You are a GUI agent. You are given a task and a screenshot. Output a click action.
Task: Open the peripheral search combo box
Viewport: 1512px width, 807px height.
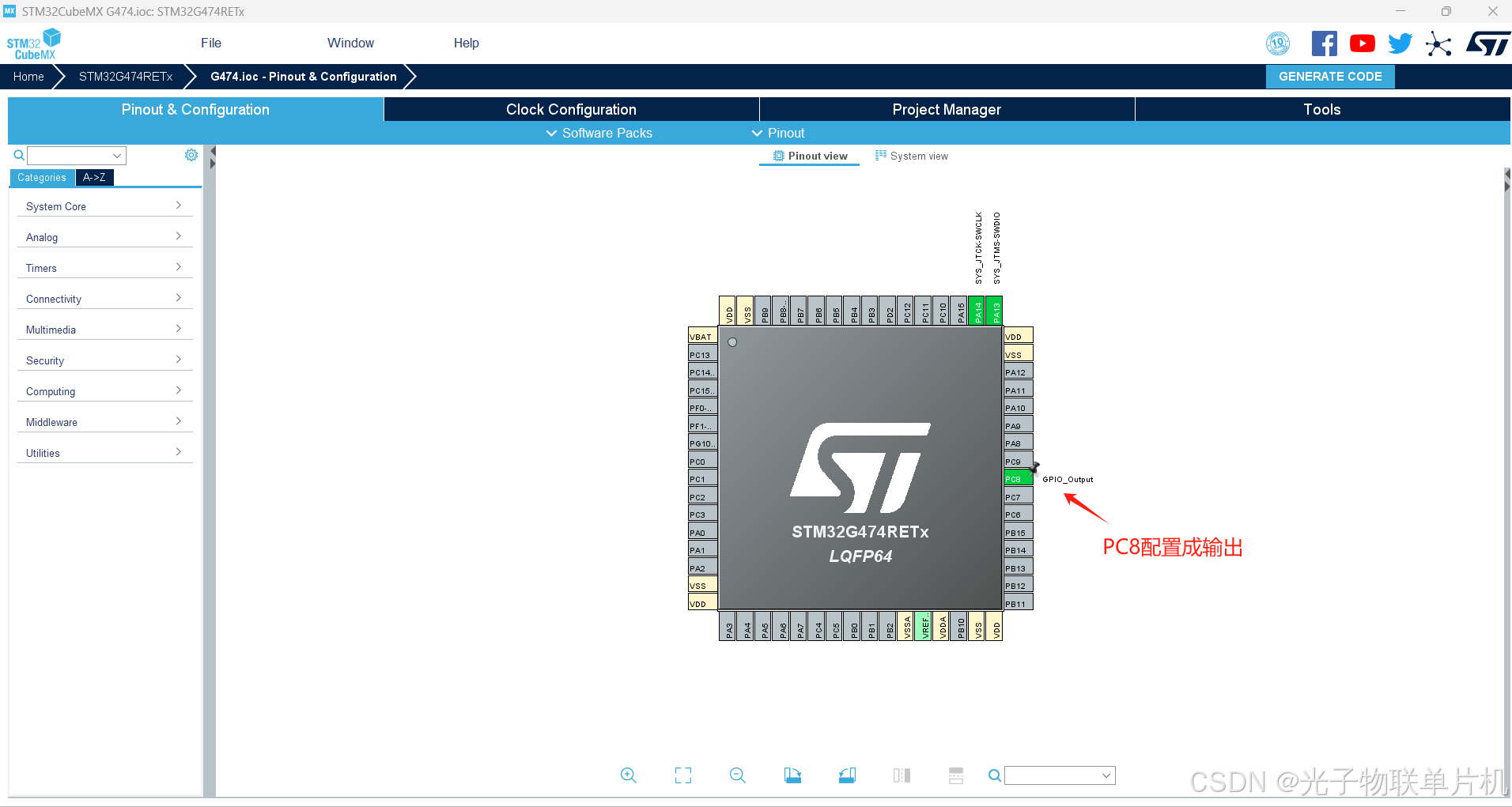pyautogui.click(x=77, y=156)
